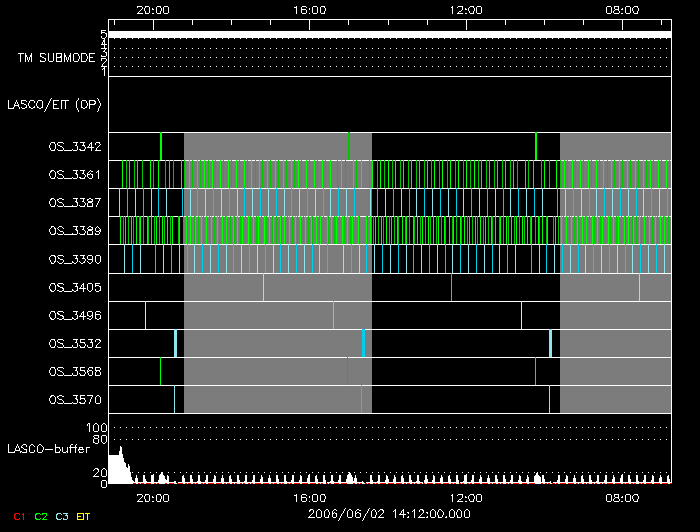Click the last cyan marker in OS_3570 row
Viewport: 700px width, 532px height.
[x=549, y=400]
